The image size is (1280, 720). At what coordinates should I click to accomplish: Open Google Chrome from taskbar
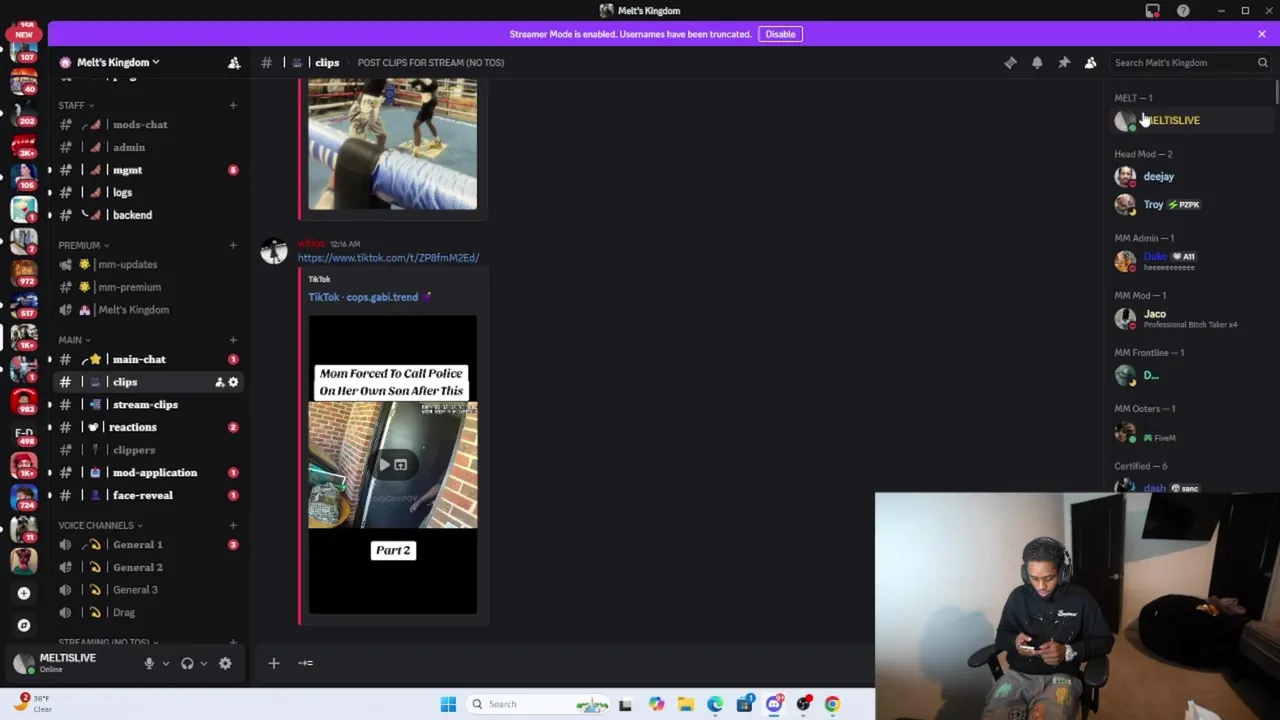(832, 704)
